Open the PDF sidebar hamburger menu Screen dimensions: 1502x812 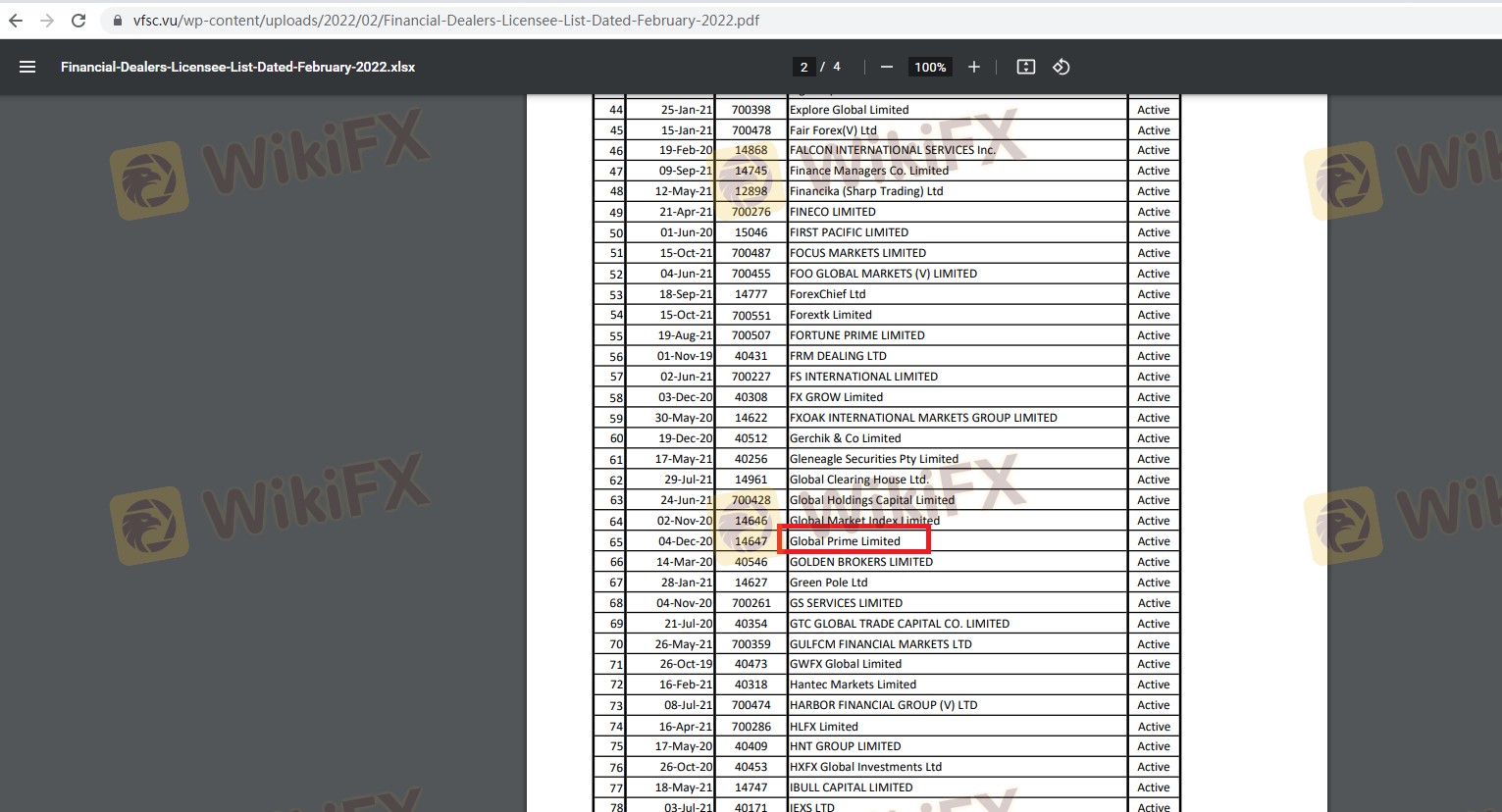coord(27,67)
